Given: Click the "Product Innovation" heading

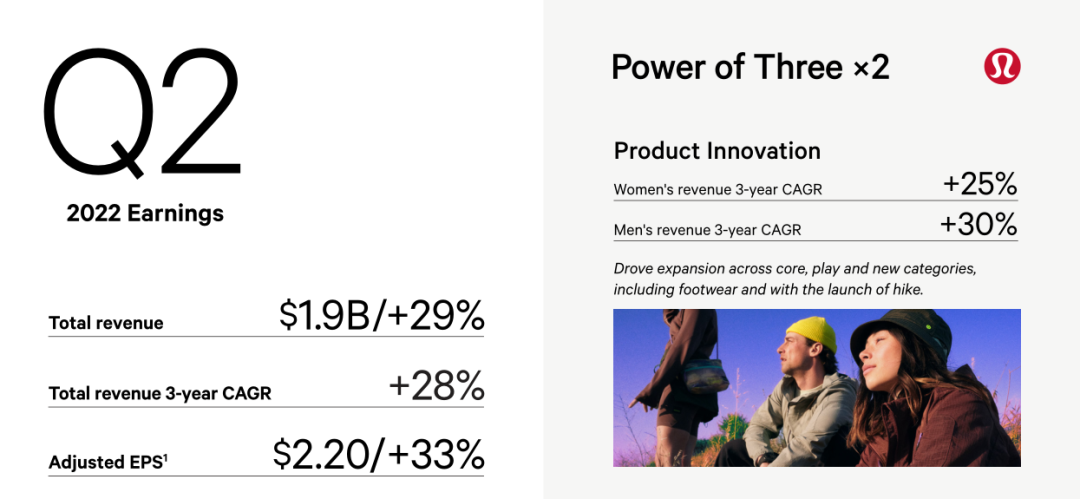Looking at the screenshot, I should (717, 151).
